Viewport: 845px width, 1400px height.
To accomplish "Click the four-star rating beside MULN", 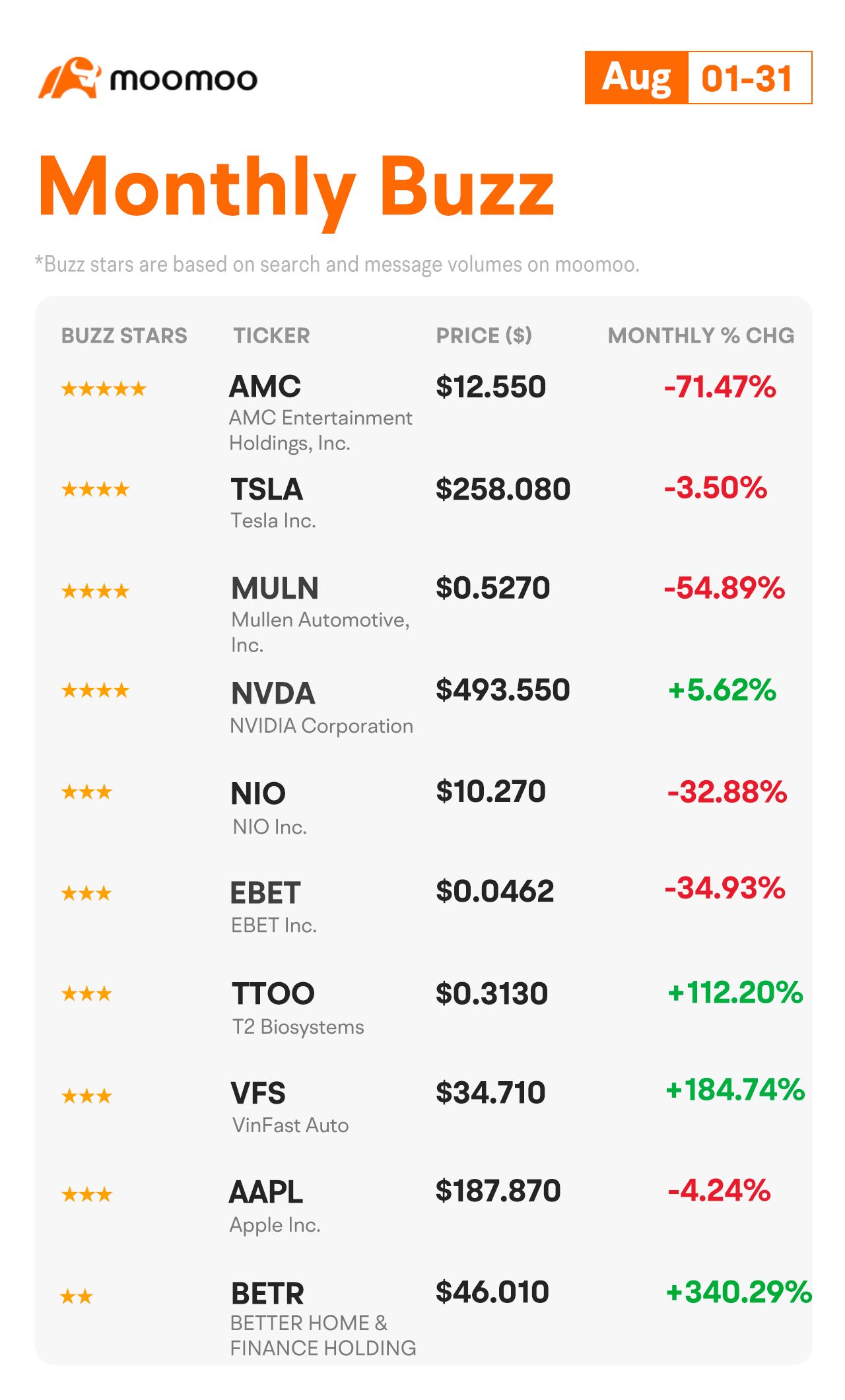I will (95, 591).
